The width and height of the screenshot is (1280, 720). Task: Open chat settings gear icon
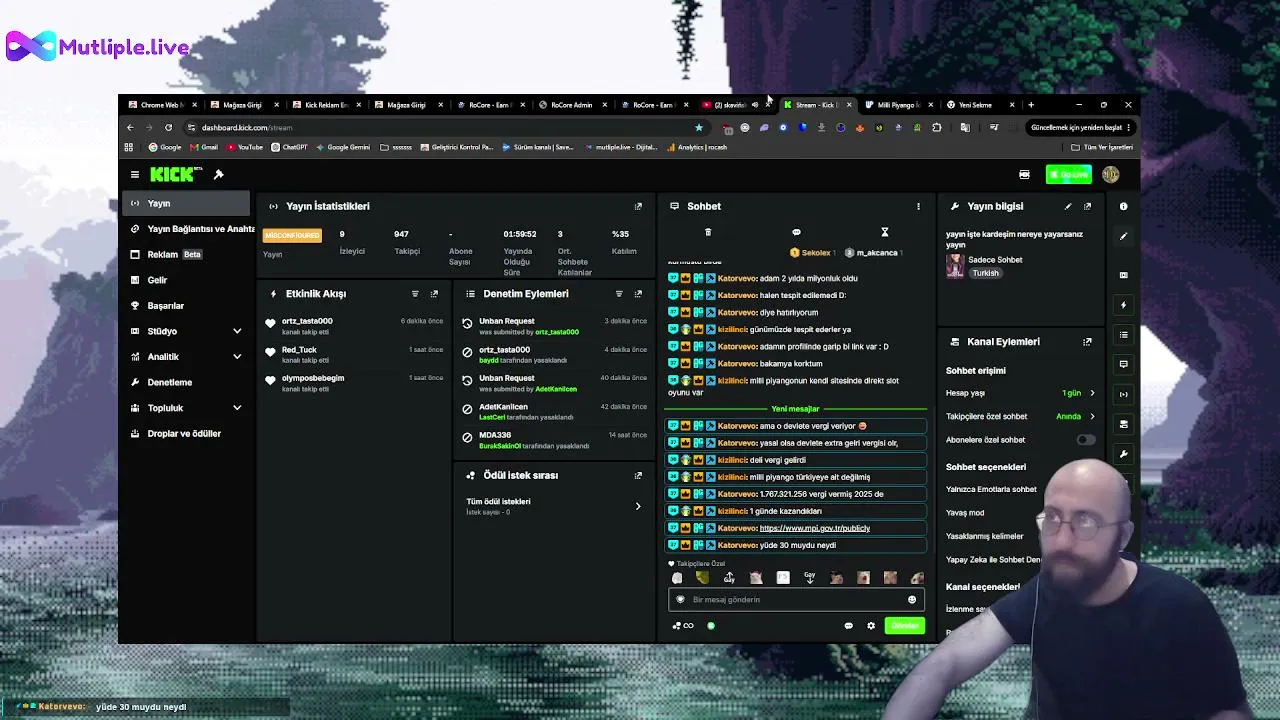click(x=871, y=626)
